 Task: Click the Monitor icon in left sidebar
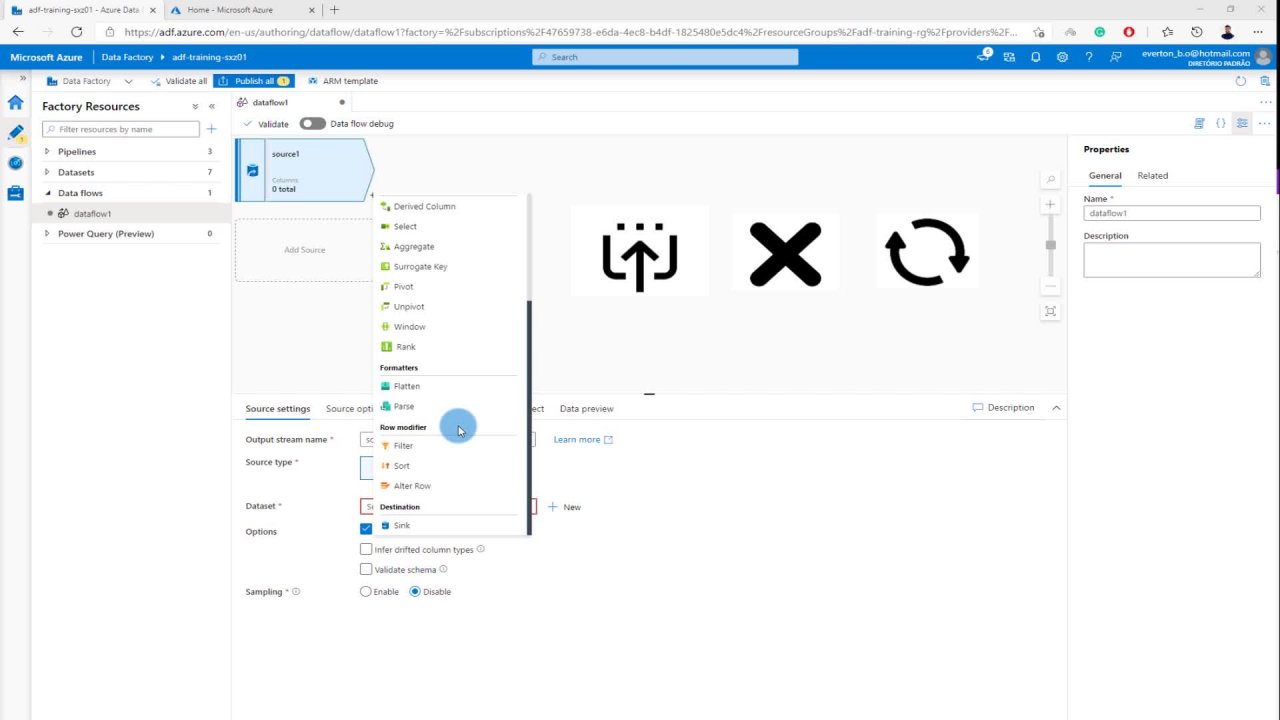pos(15,163)
